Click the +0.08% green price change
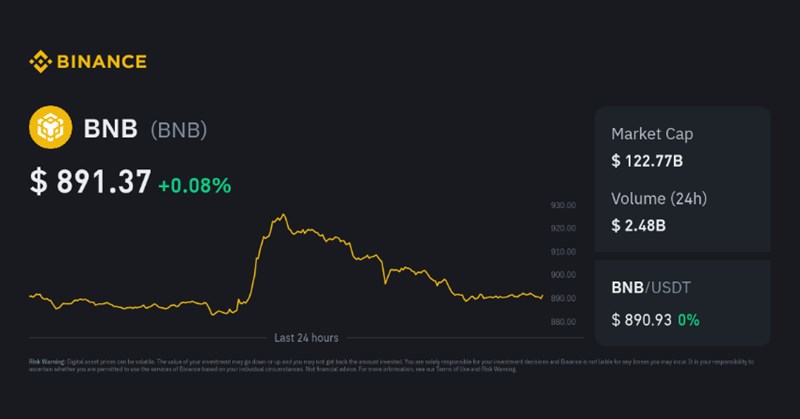 pyautogui.click(x=195, y=184)
